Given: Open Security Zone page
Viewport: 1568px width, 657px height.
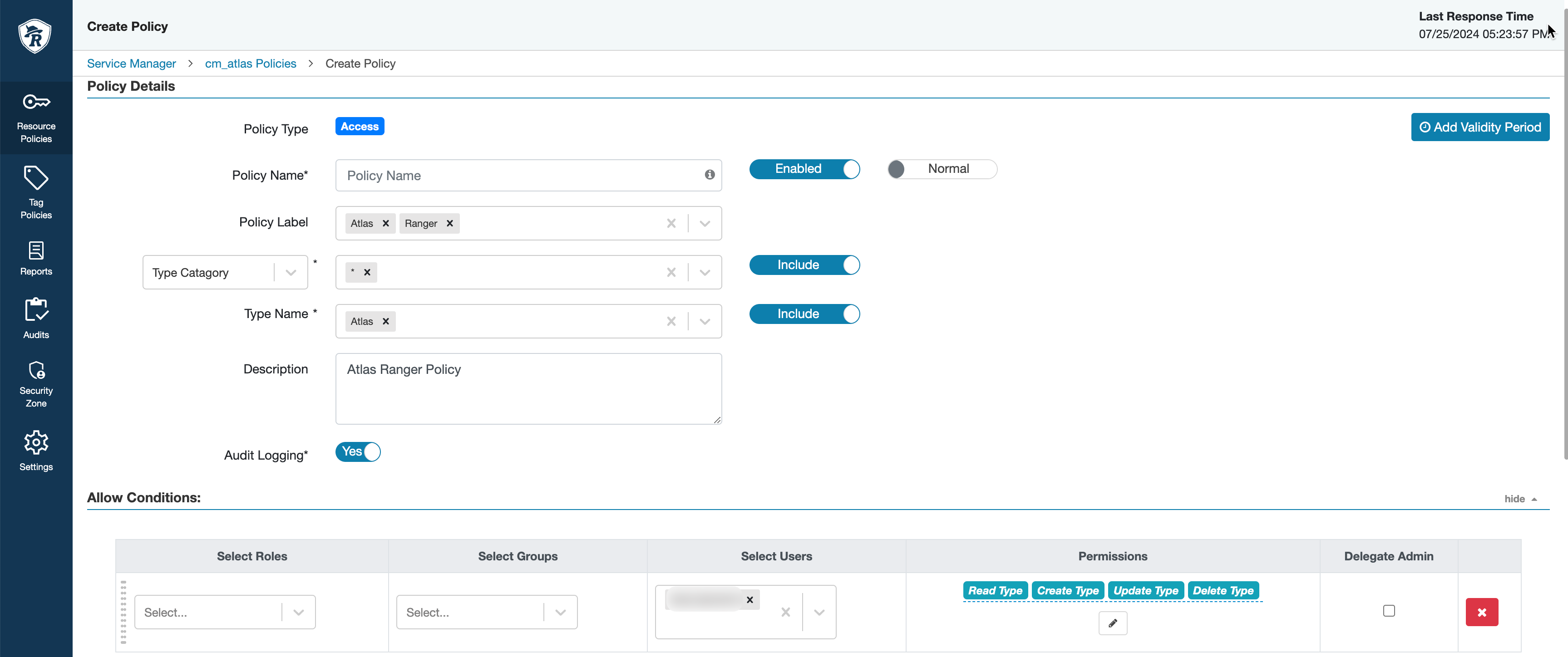Looking at the screenshot, I should point(36,383).
